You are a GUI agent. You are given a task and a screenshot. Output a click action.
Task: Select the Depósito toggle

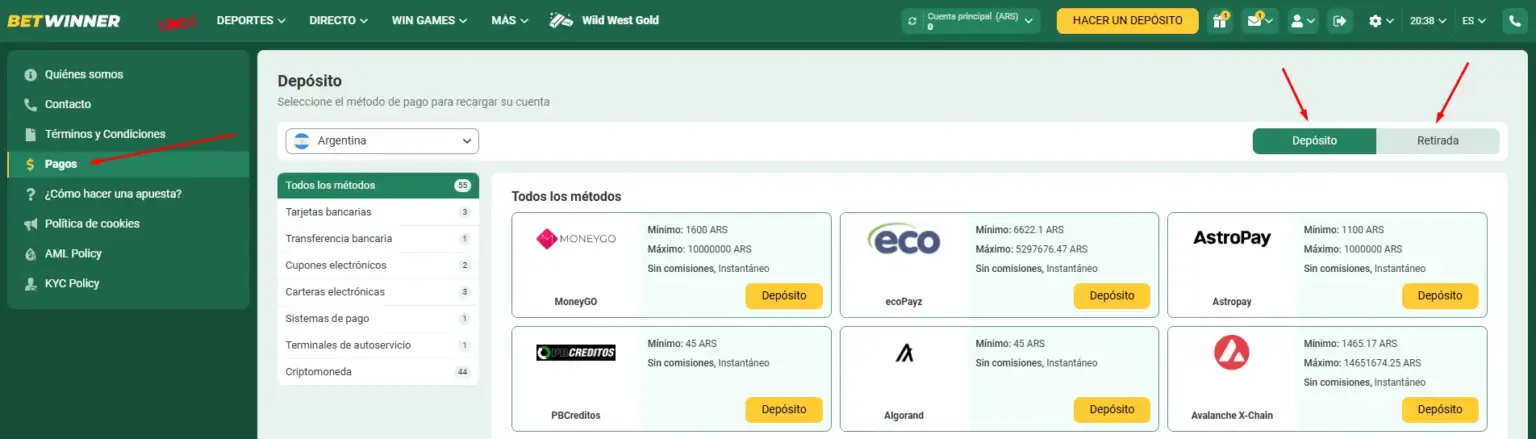click(x=1314, y=141)
